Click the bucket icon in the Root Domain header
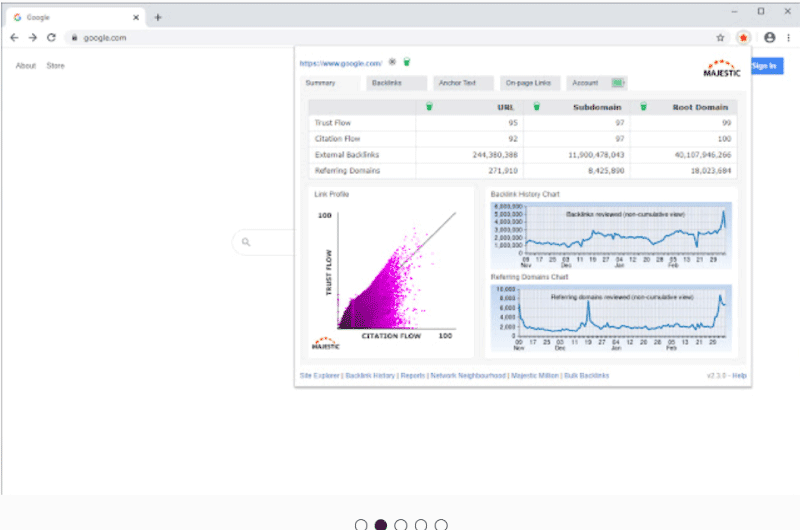The width and height of the screenshot is (800, 530). tap(643, 107)
